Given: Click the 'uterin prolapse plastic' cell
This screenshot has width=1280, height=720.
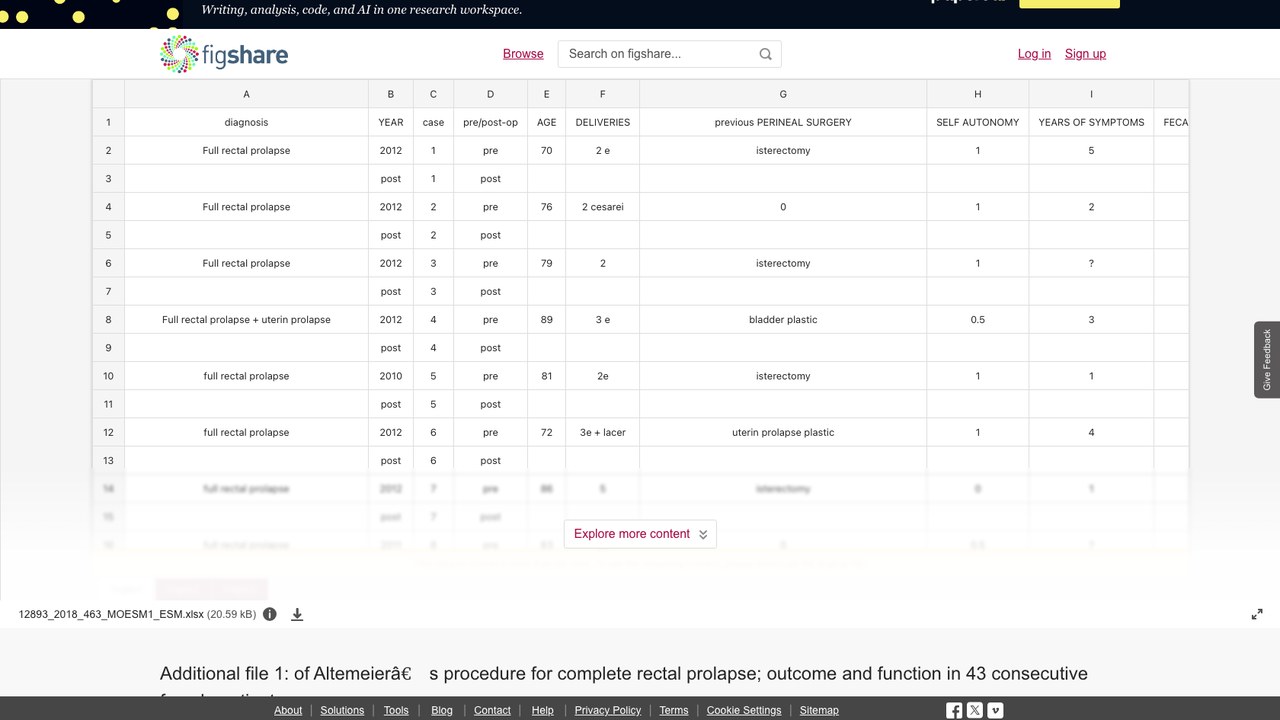Looking at the screenshot, I should [x=783, y=433].
